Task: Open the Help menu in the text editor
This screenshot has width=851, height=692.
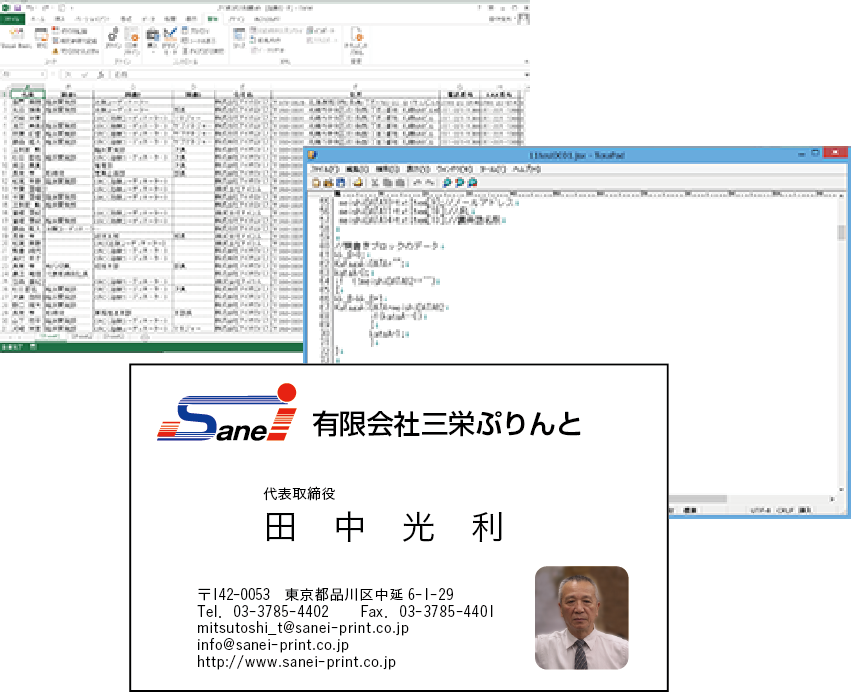Action: point(526,169)
